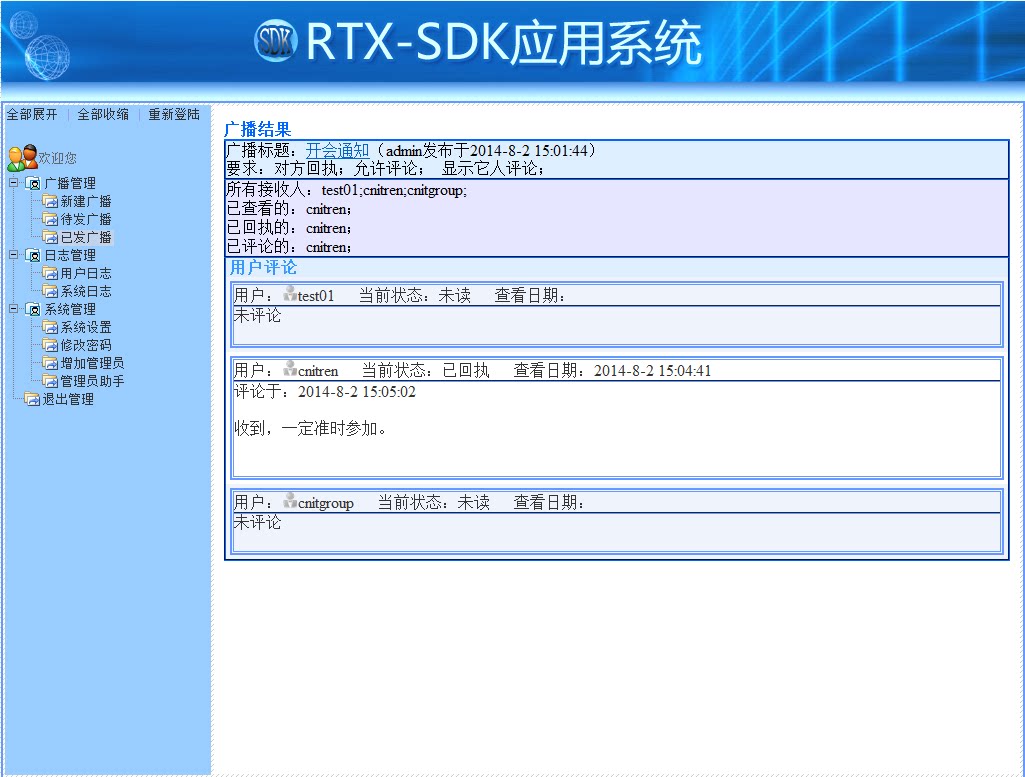
Task: Click the 增加管理员 folder icon
Action: pos(50,363)
